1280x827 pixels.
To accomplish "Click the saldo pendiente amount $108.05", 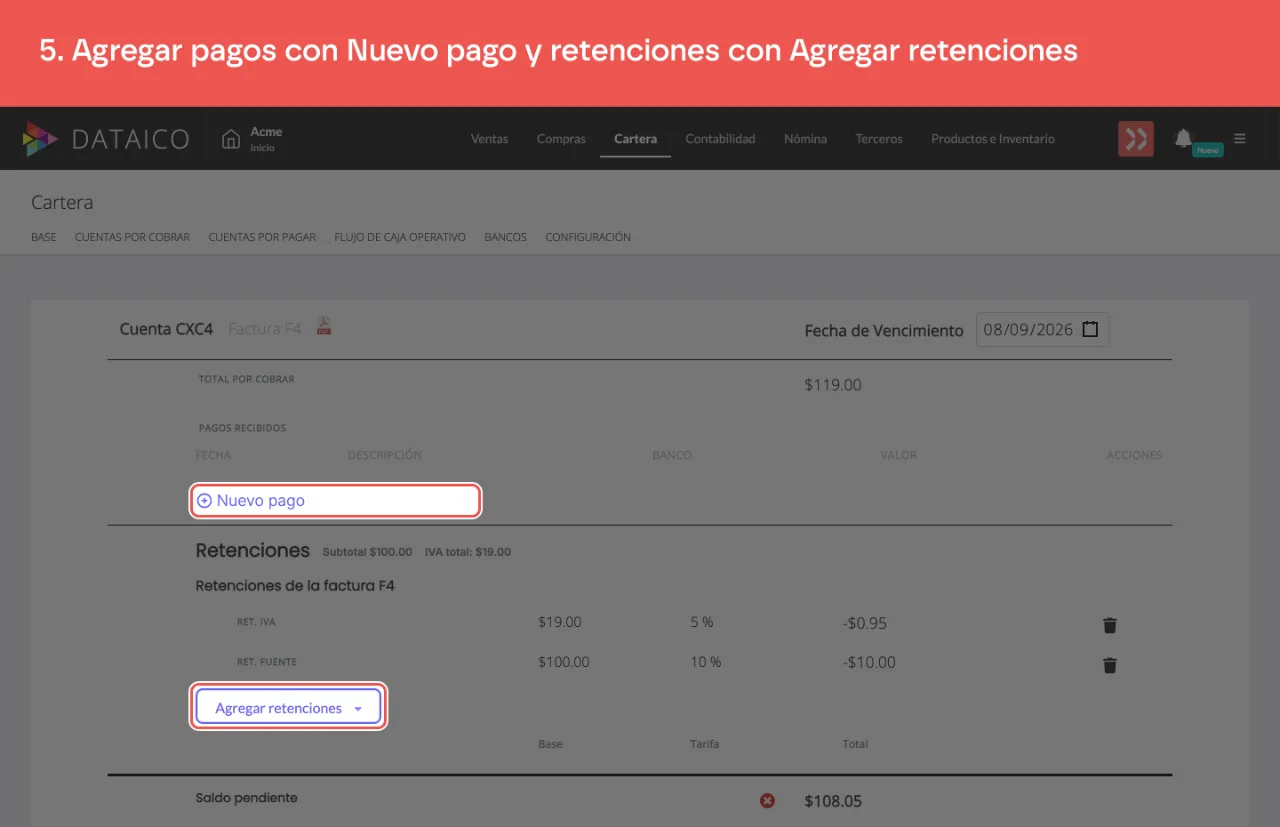I will coord(833,801).
